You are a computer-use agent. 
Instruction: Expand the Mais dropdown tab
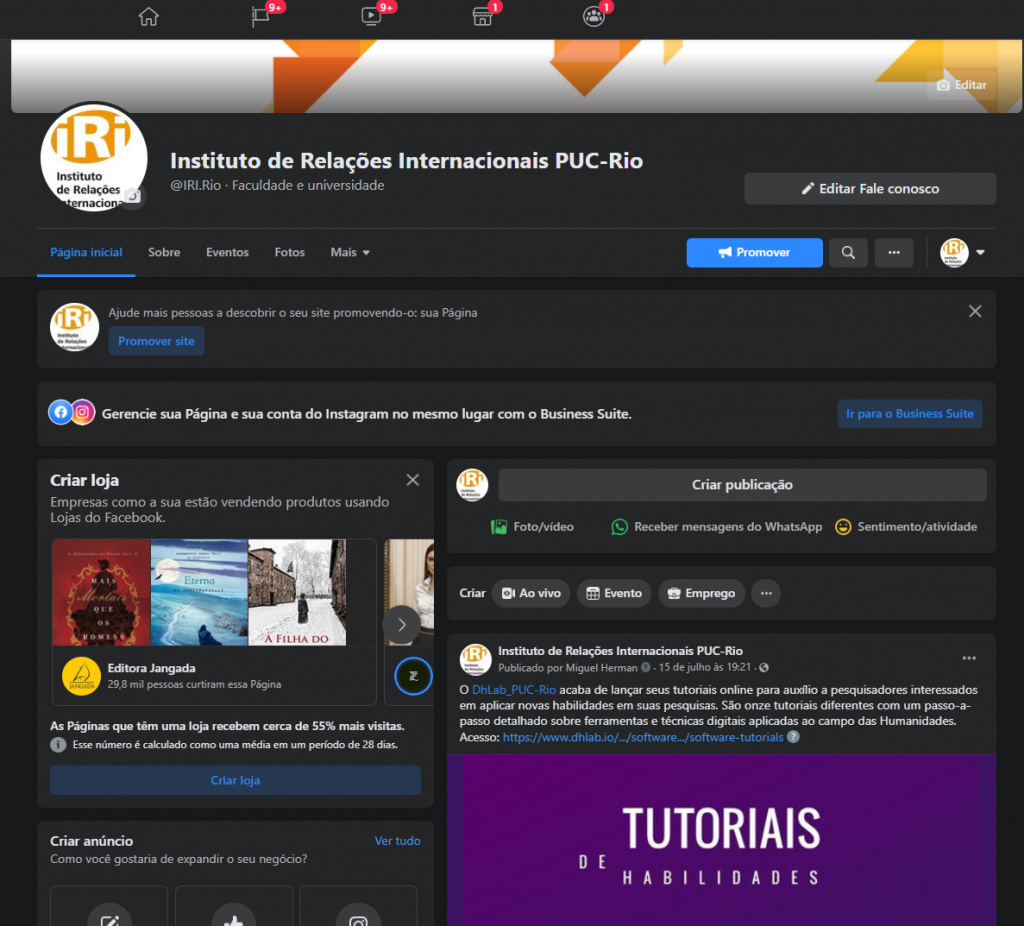350,252
